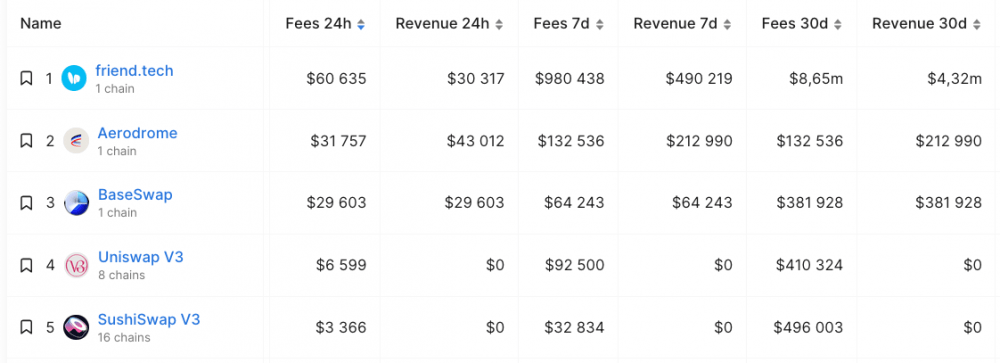Click the Aerodrome logo icon
The height and width of the screenshot is (363, 1000).
coord(76,140)
